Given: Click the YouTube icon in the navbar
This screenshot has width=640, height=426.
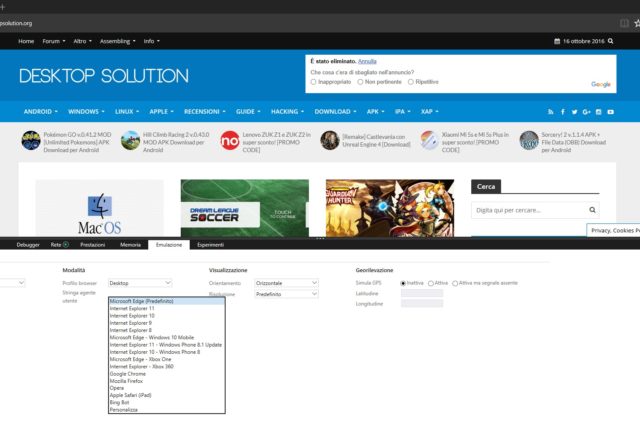Looking at the screenshot, I should coord(609,112).
